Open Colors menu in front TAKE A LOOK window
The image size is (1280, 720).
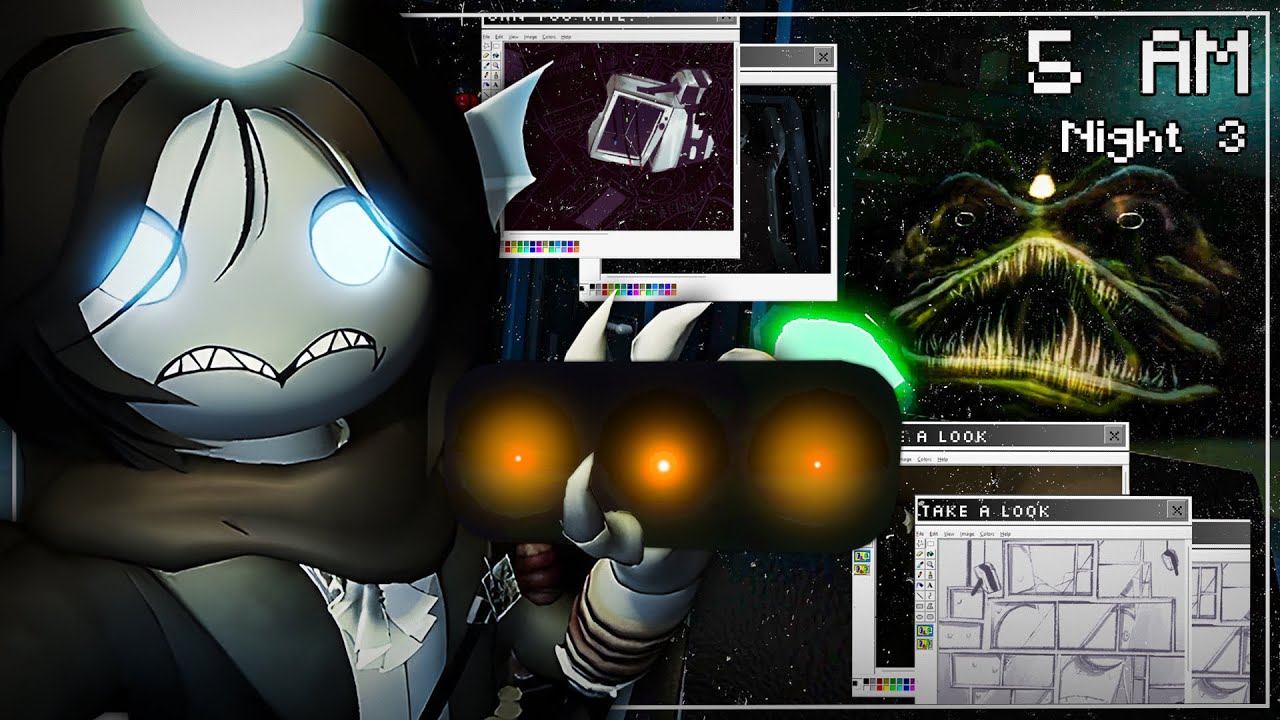click(x=988, y=534)
